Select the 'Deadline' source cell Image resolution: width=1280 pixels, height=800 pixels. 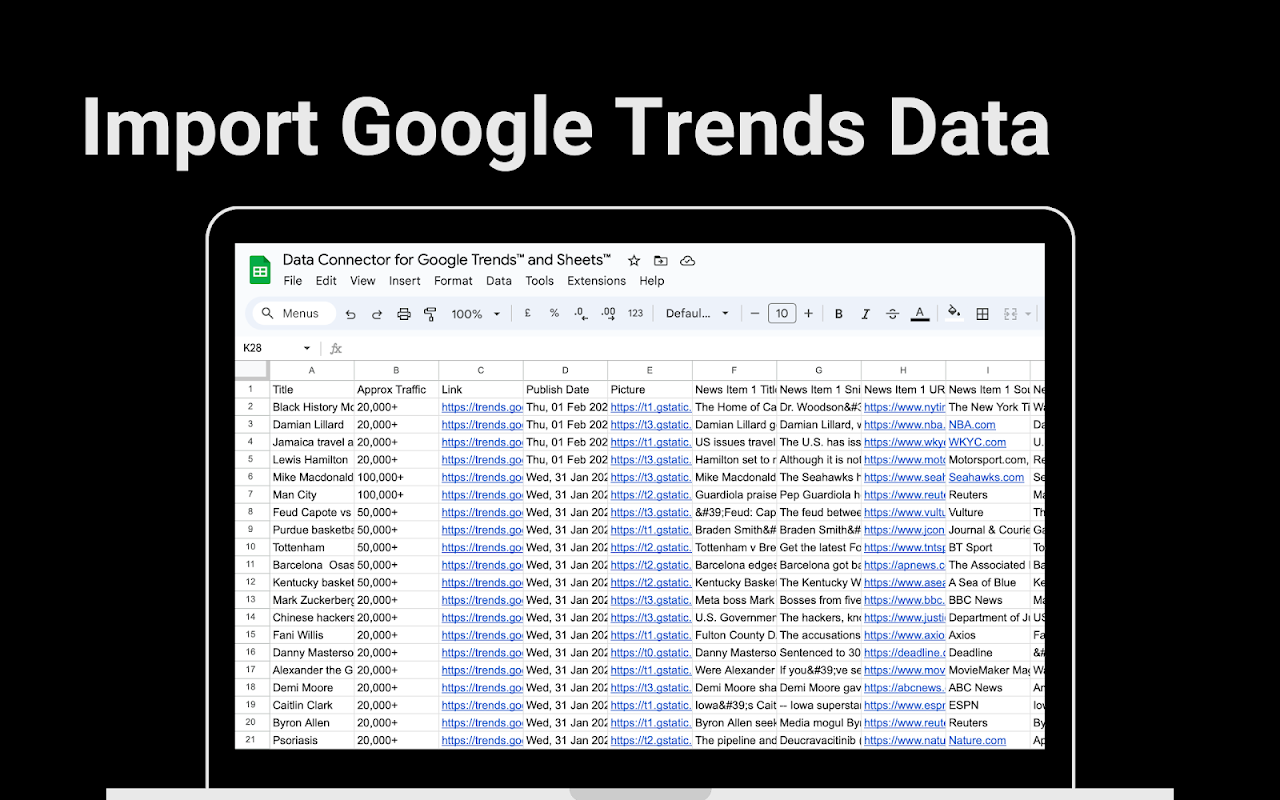click(987, 652)
